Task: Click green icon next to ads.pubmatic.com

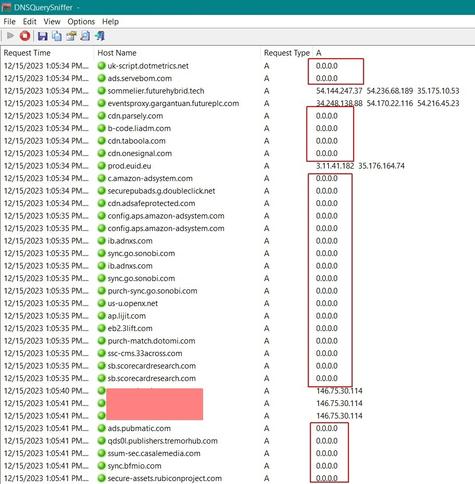Action: tap(101, 428)
